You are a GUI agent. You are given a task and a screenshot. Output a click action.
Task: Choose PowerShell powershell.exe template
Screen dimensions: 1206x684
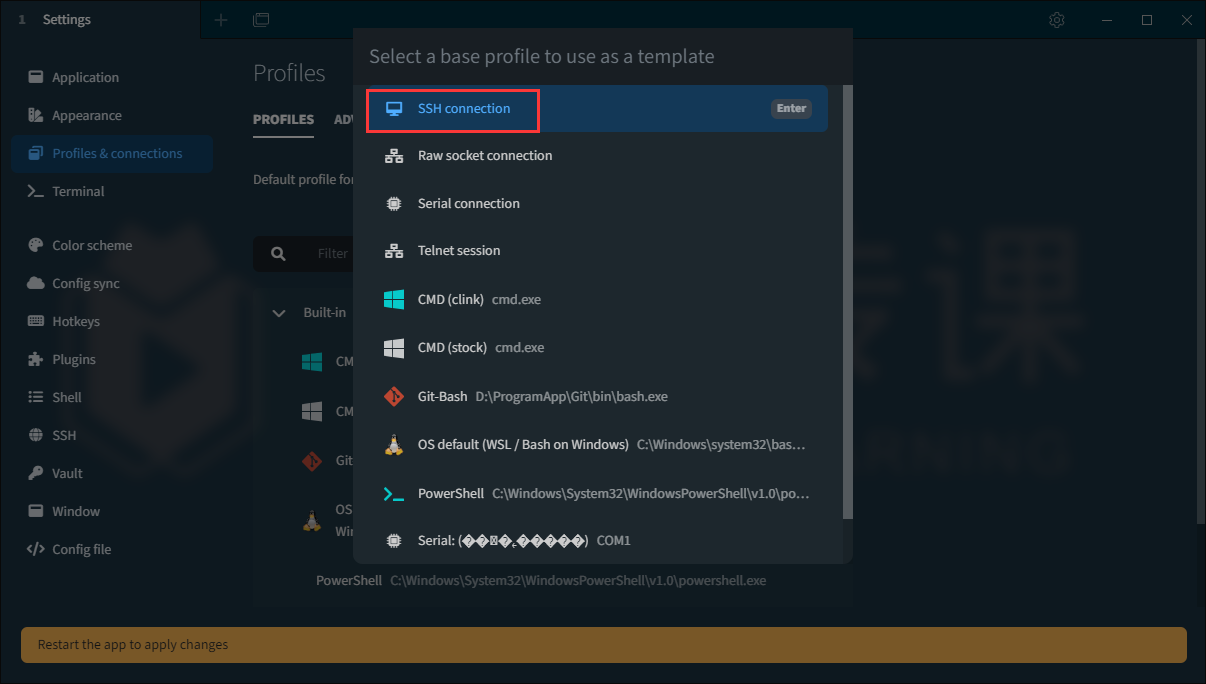(x=597, y=493)
